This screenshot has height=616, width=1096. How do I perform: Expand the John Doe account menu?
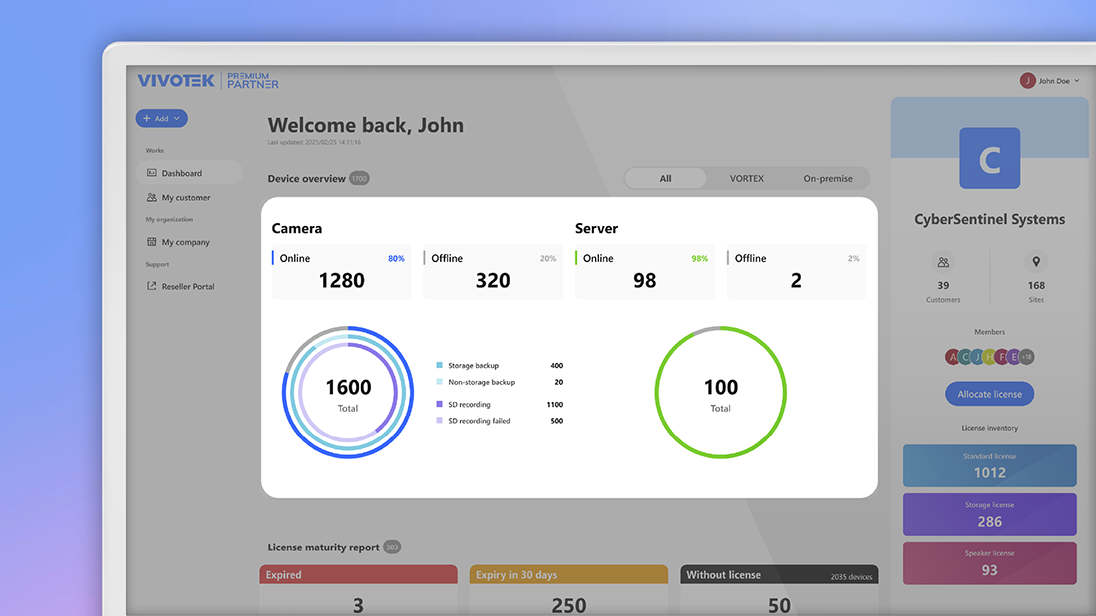1076,81
